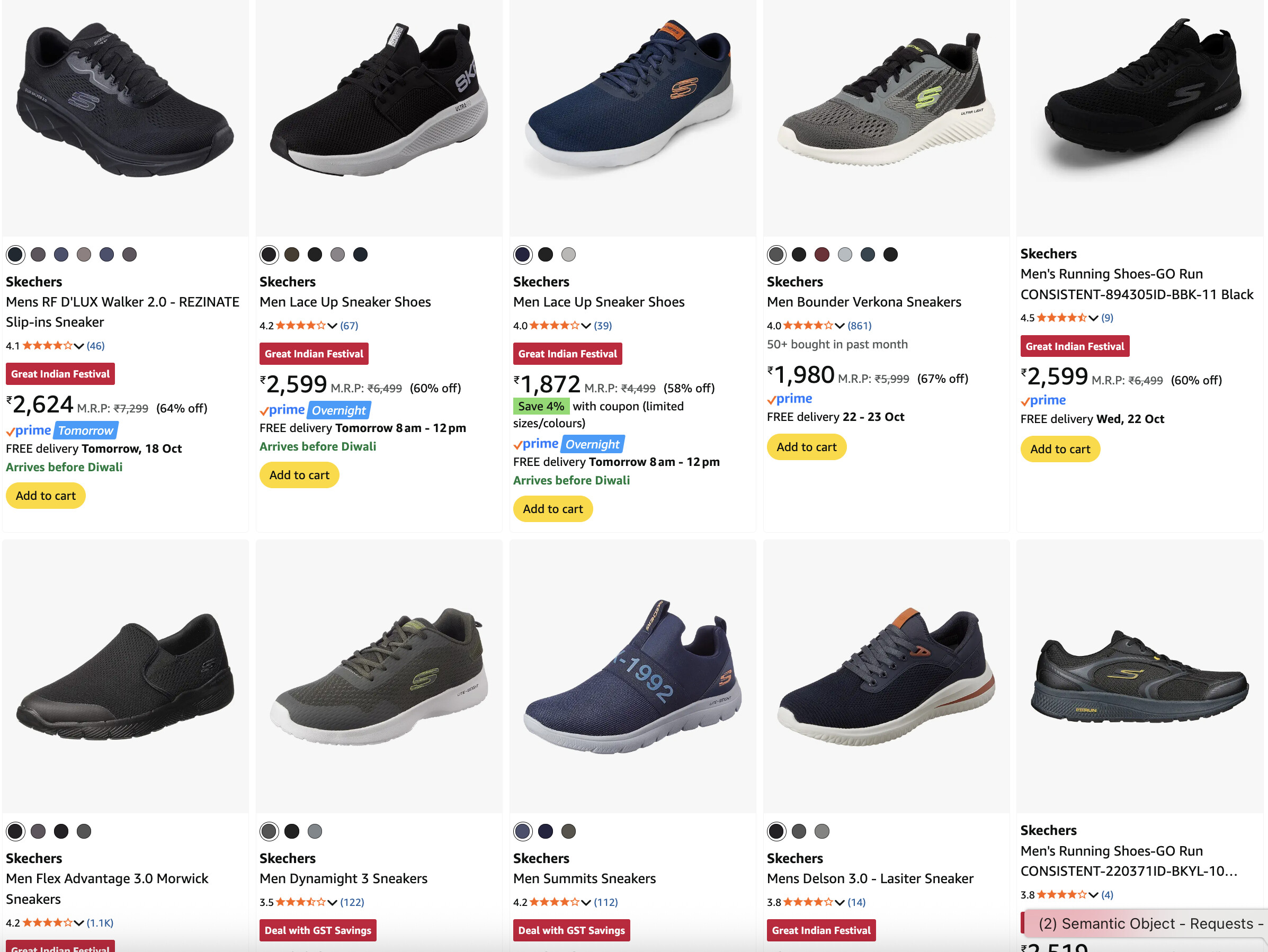Open the 861 reviews link for Bounder Verkona
1268x952 pixels.
pyautogui.click(x=859, y=326)
